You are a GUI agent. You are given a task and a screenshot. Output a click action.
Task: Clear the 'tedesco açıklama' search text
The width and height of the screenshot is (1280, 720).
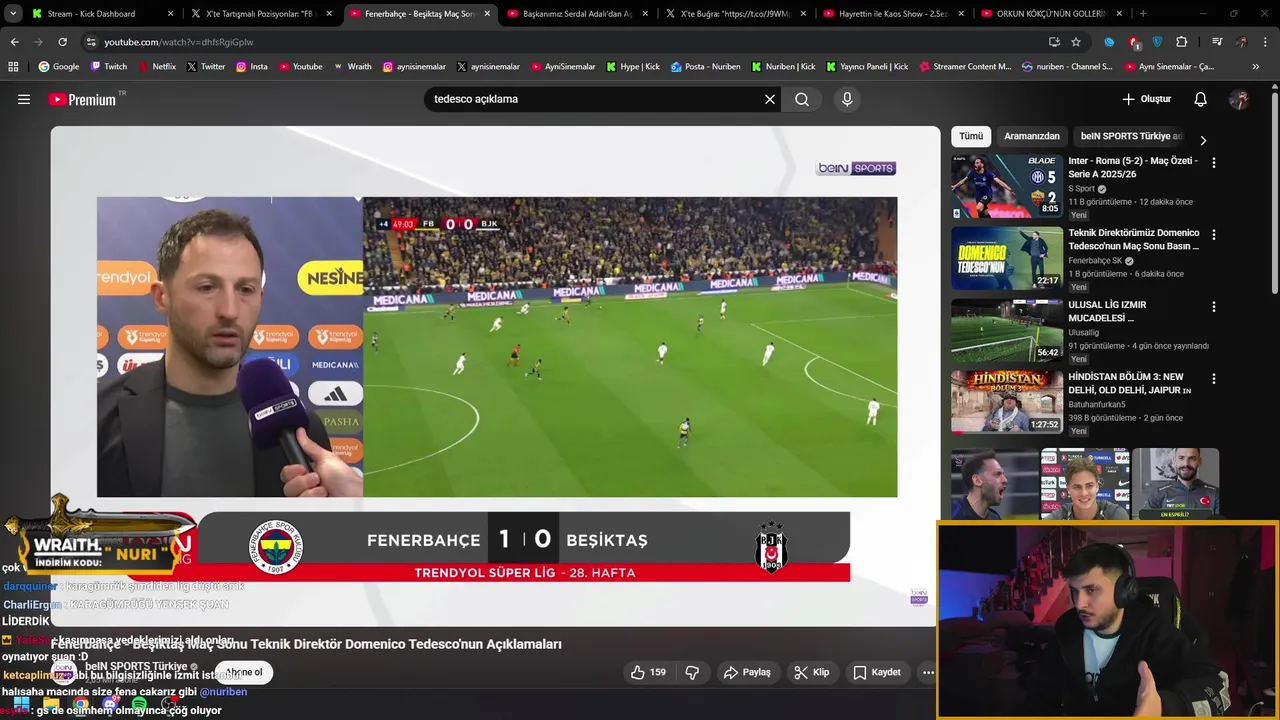pos(770,99)
